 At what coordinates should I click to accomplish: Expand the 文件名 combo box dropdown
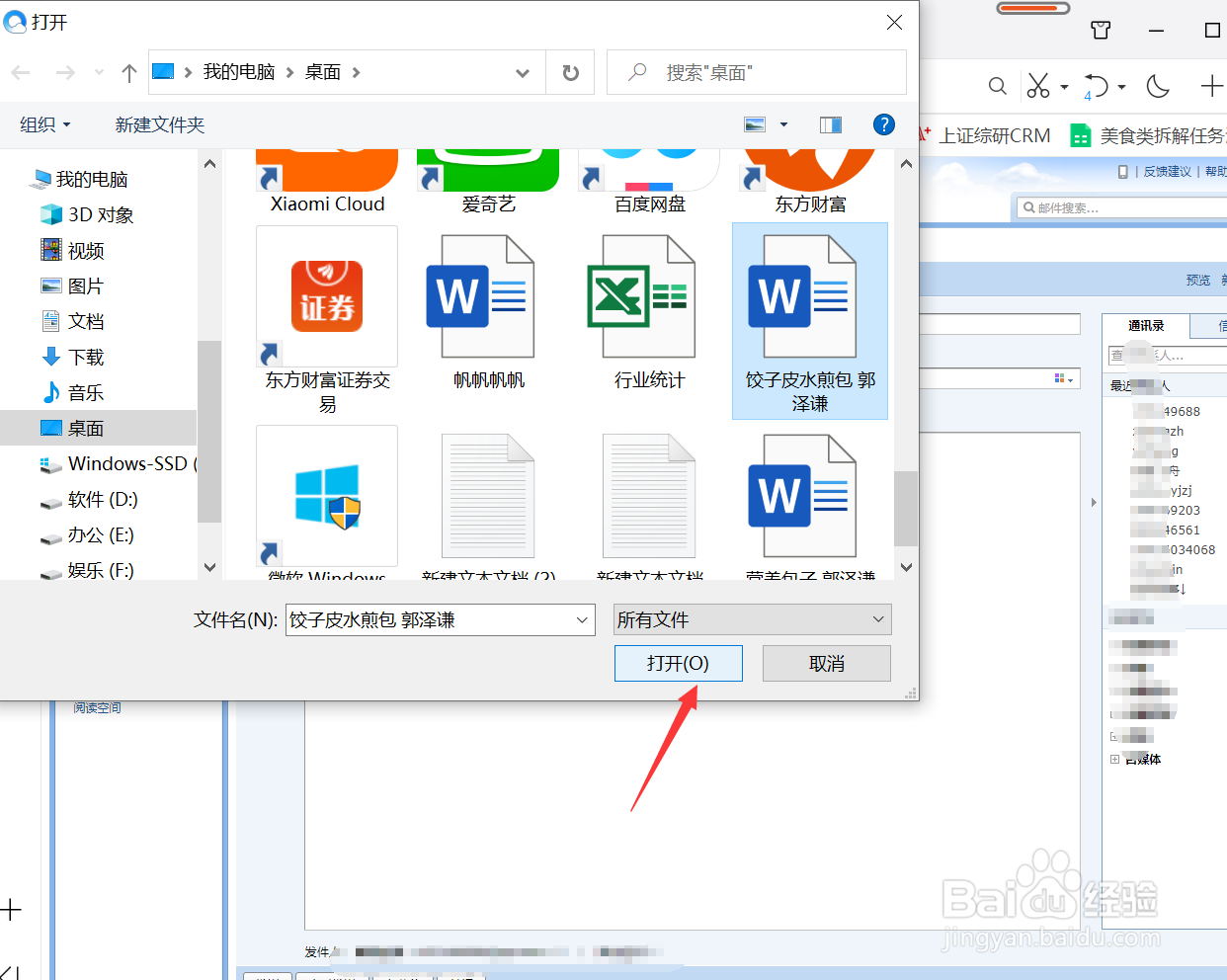pyautogui.click(x=583, y=619)
